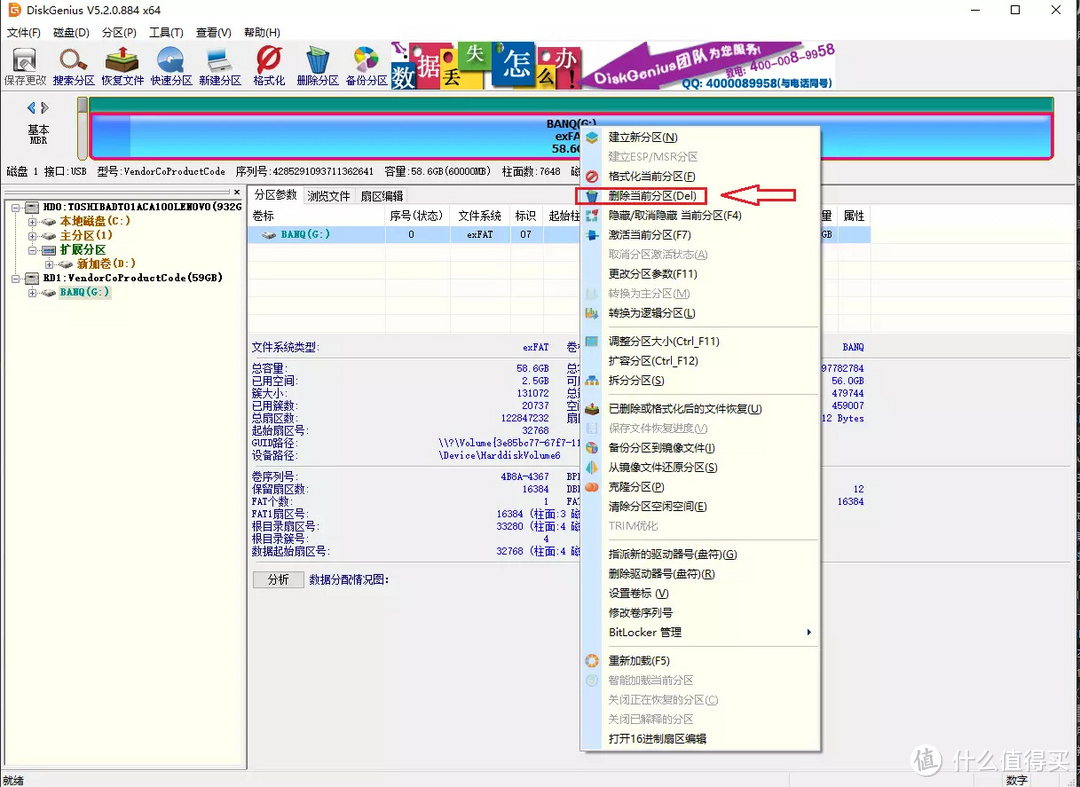Expand the BANQ(G:) tree node

tap(32, 293)
